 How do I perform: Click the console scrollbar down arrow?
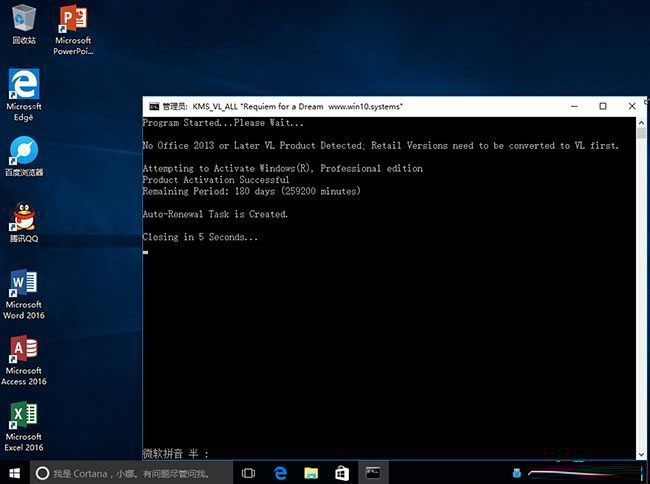pyautogui.click(x=640, y=454)
